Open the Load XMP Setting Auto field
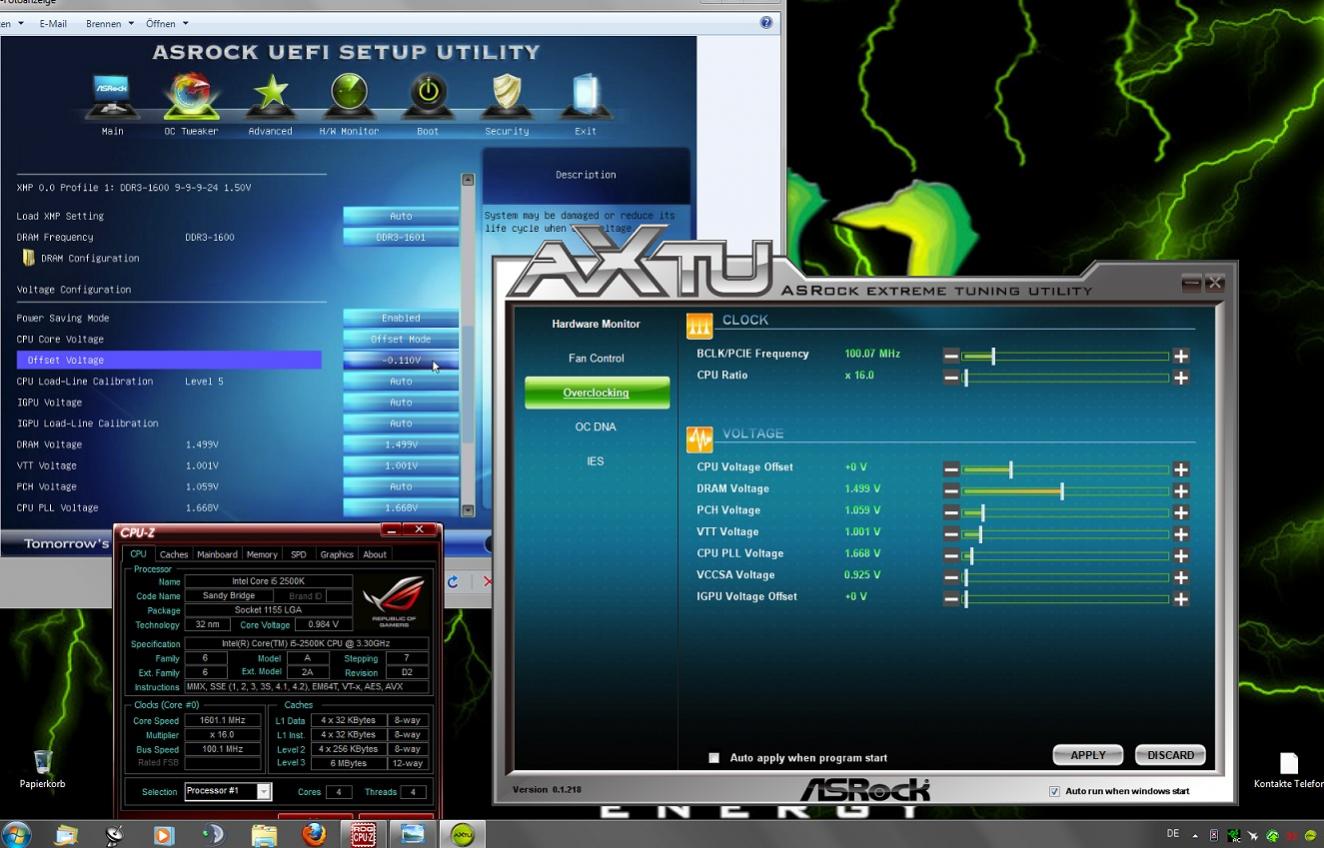This screenshot has height=848, width=1324. click(x=401, y=216)
